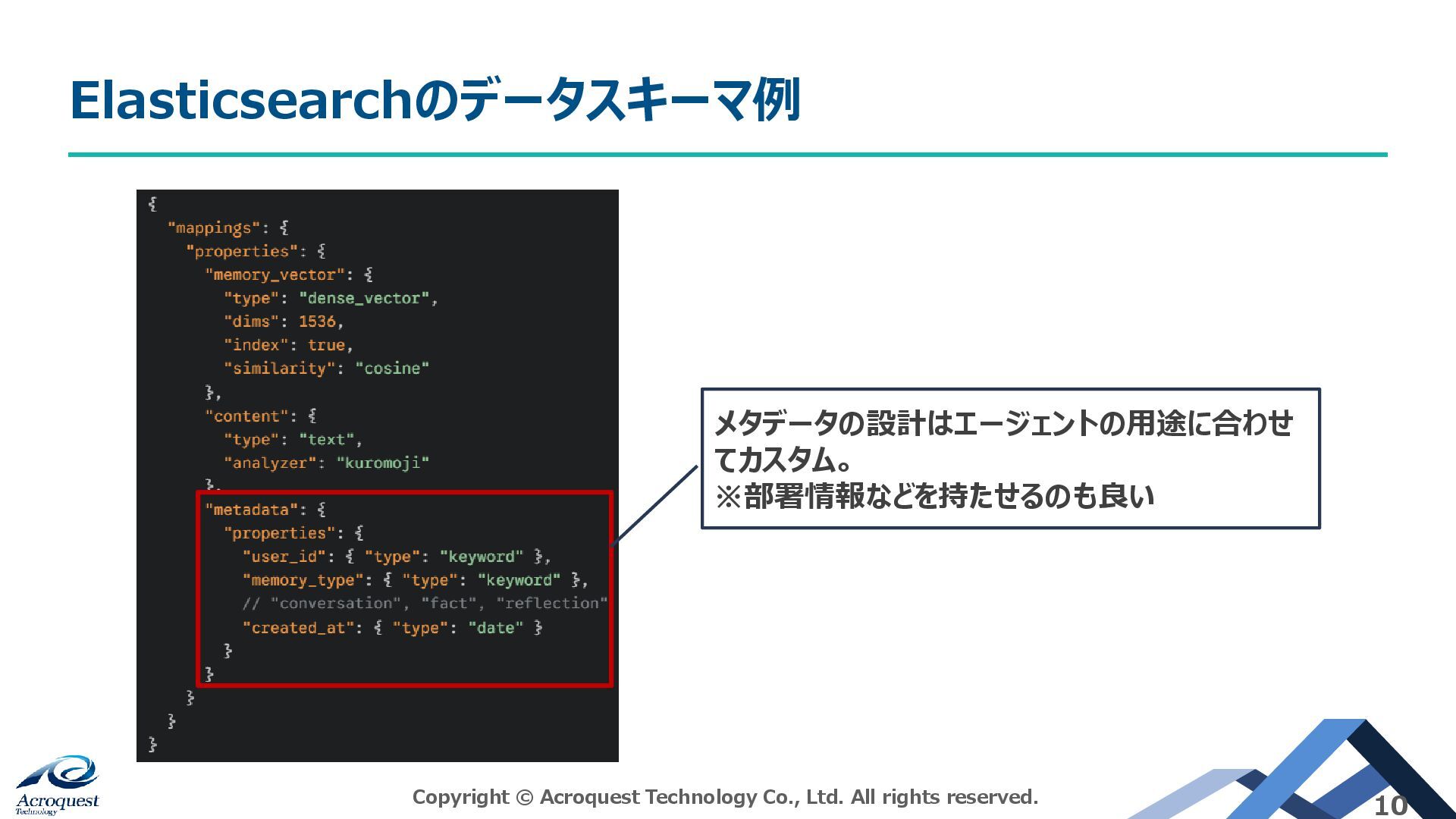Click the "metadata" key in red box
This screenshot has width=1456, height=819.
click(x=251, y=510)
